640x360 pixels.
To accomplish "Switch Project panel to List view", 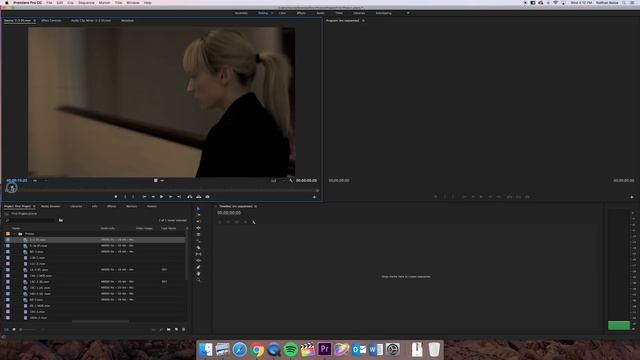I will pos(6,329).
